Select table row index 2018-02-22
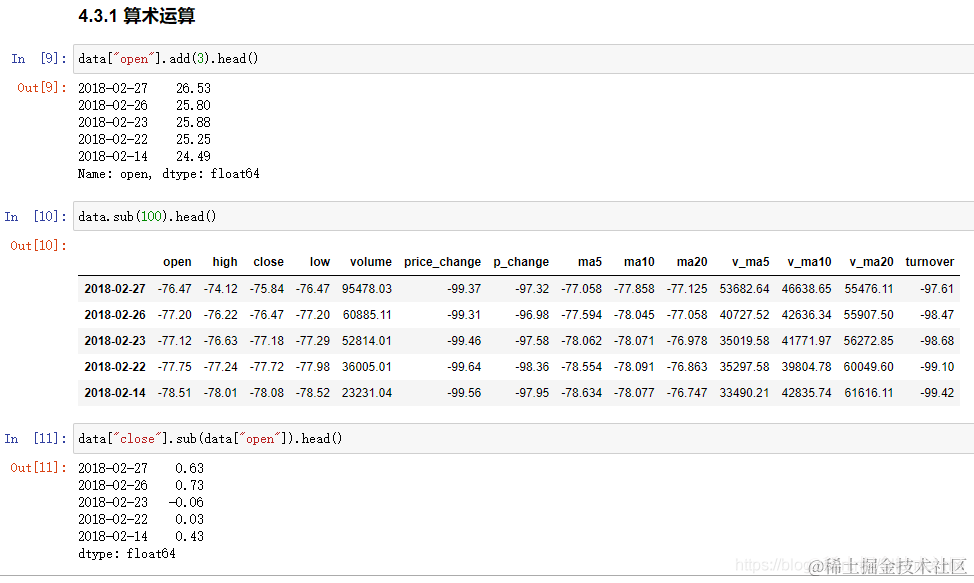This screenshot has width=974, height=583. point(115,367)
